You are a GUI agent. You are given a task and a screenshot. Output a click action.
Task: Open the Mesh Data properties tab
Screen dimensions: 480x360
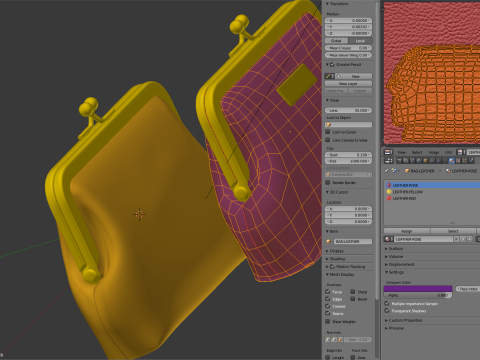[x=445, y=160]
